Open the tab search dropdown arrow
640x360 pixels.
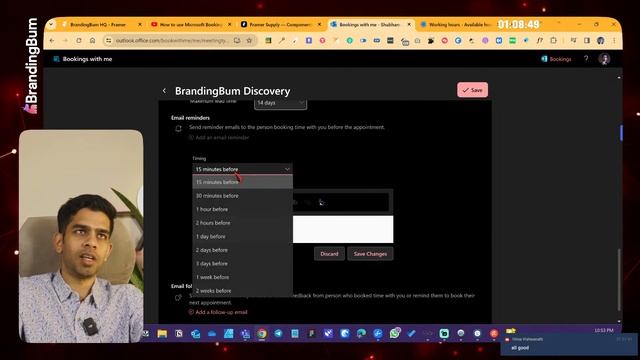(x=51, y=24)
